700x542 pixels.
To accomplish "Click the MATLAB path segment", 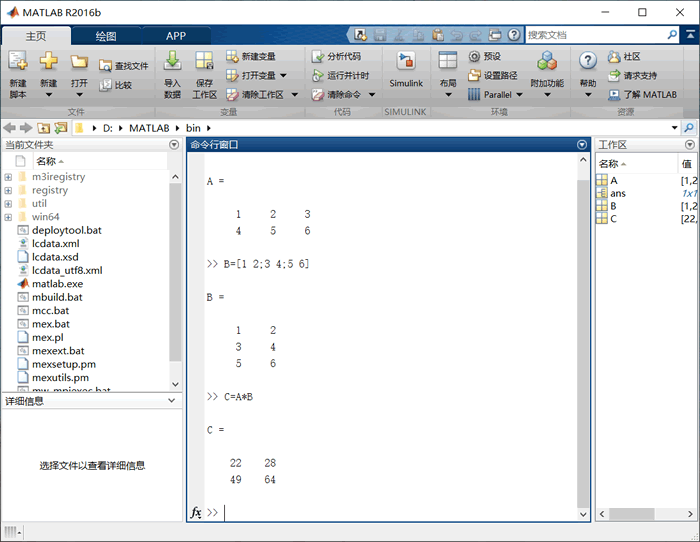I will point(149,128).
